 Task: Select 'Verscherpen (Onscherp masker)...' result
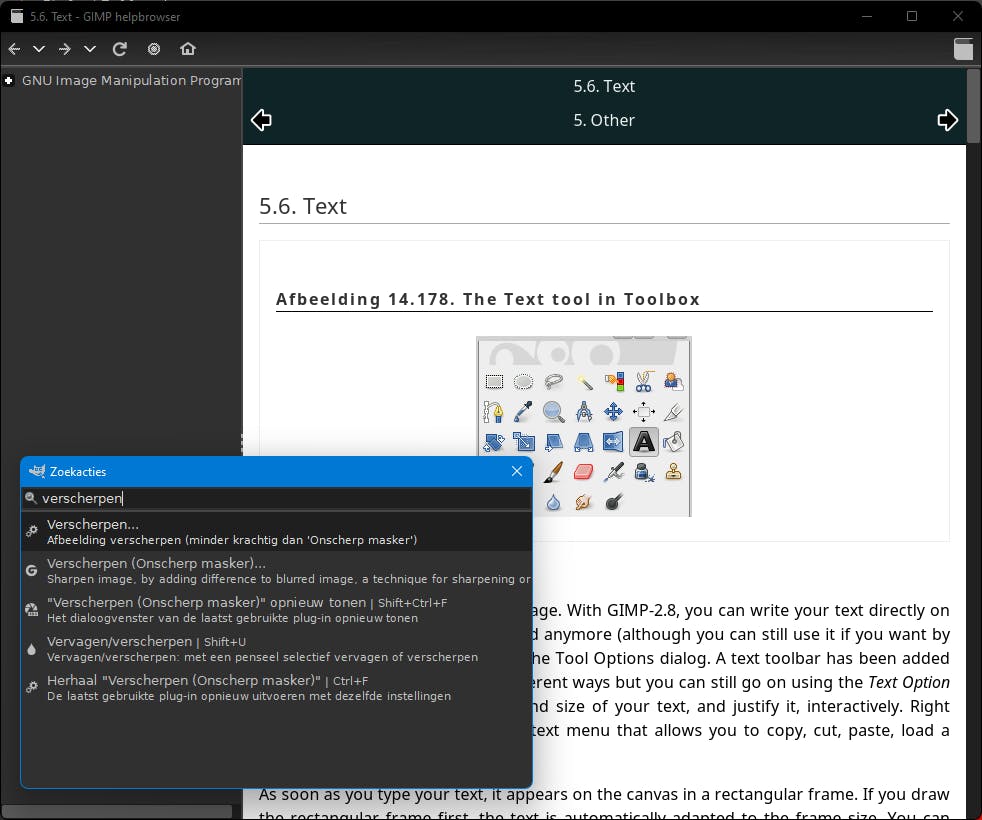coord(277,571)
